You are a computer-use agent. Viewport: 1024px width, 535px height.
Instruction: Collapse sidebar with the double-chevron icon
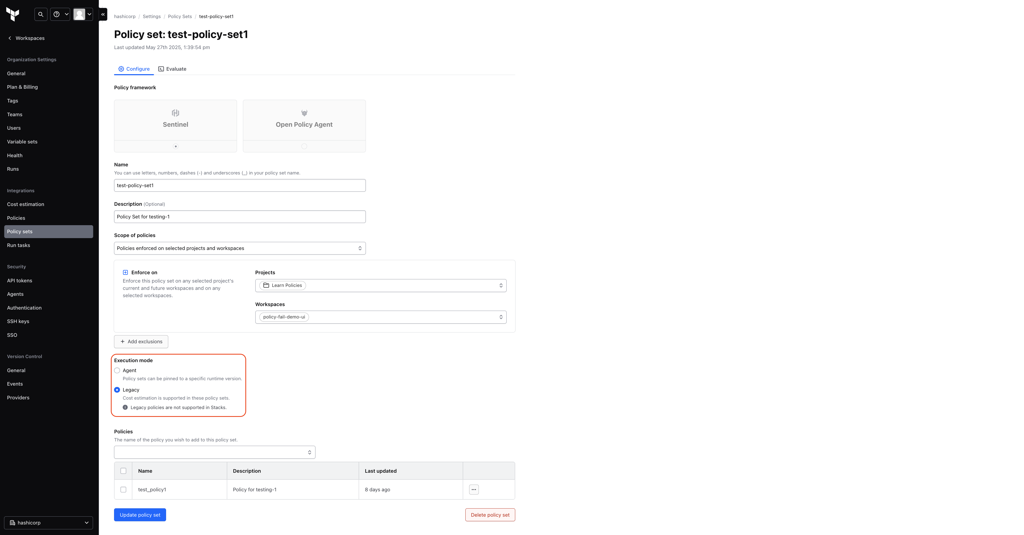(x=102, y=14)
